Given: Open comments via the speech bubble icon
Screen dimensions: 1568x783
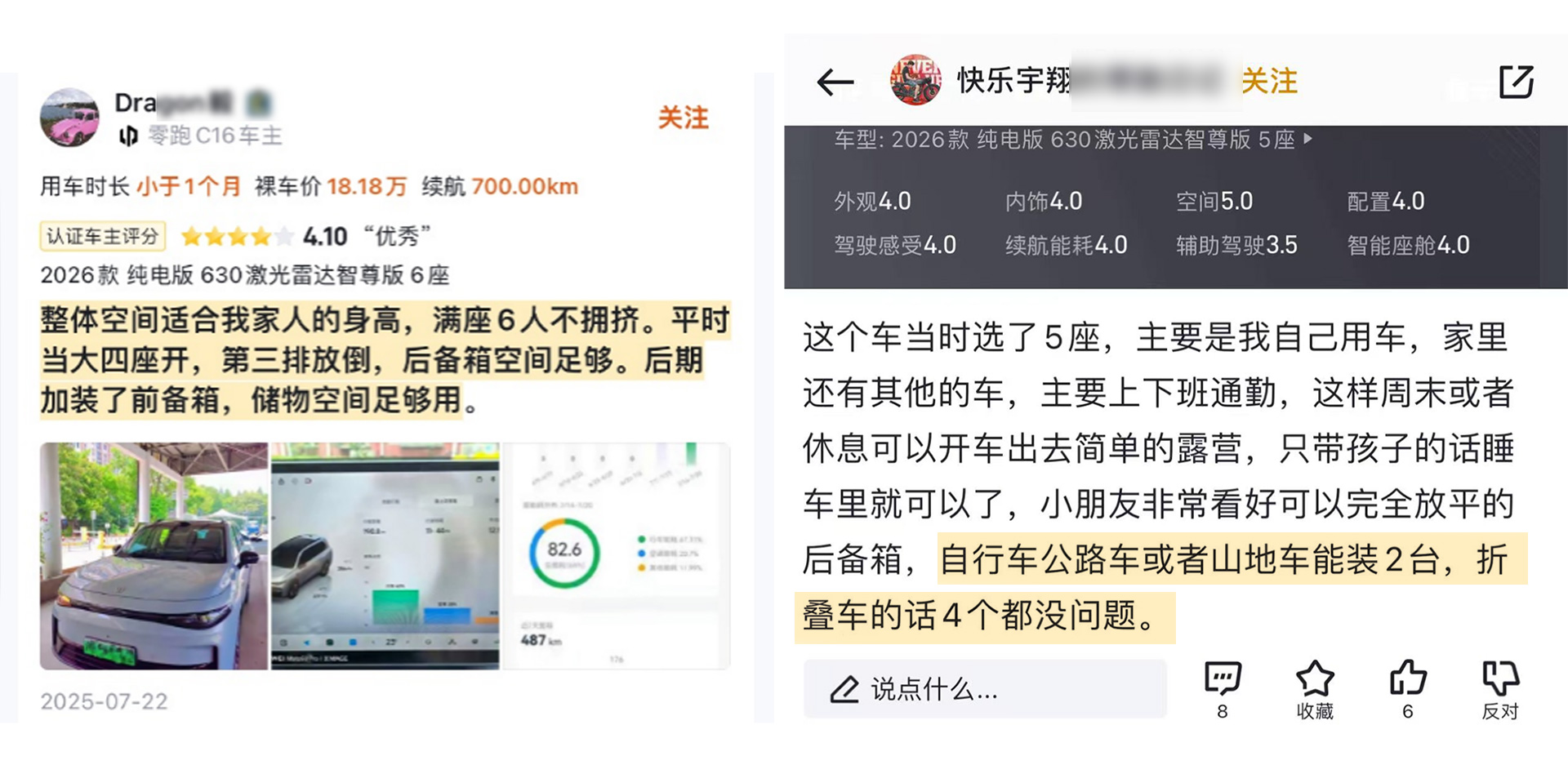Looking at the screenshot, I should point(1223,678).
